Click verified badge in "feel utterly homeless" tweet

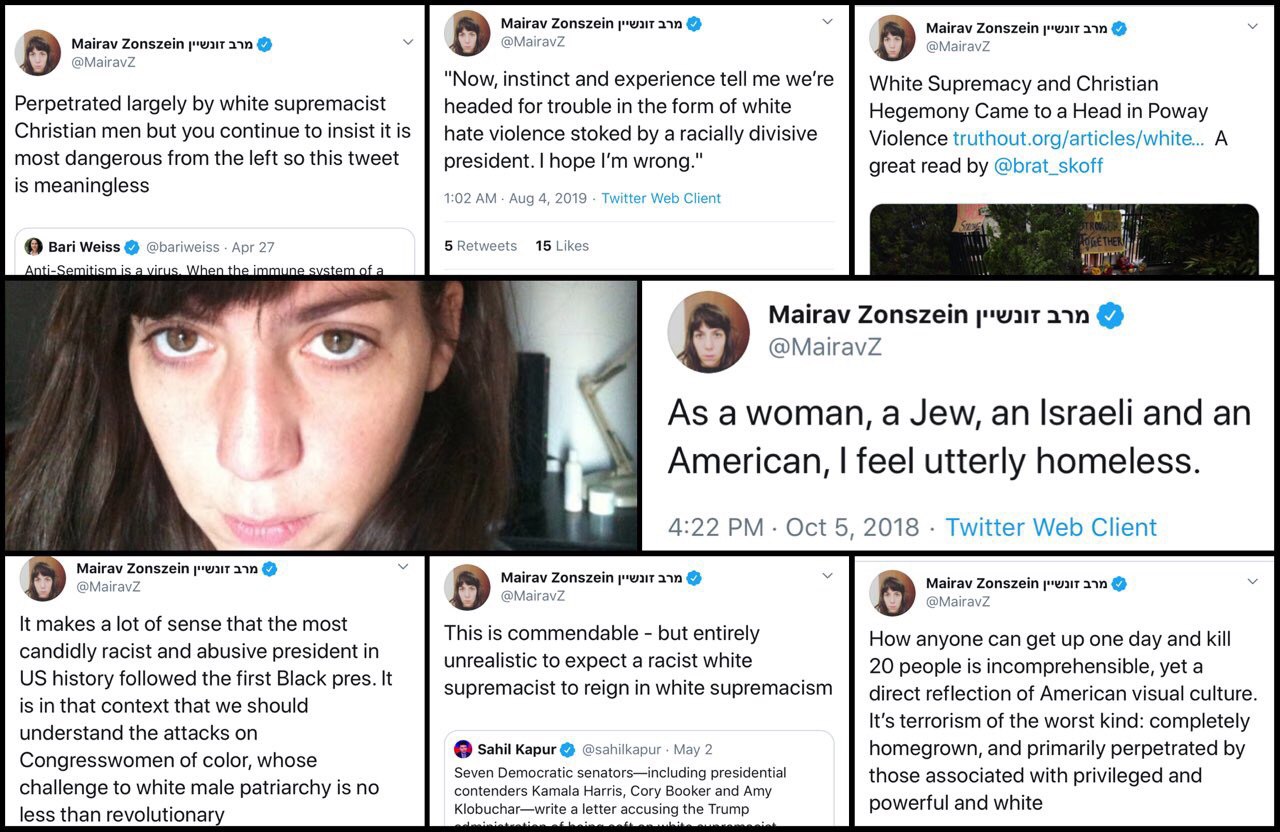[x=1110, y=316]
